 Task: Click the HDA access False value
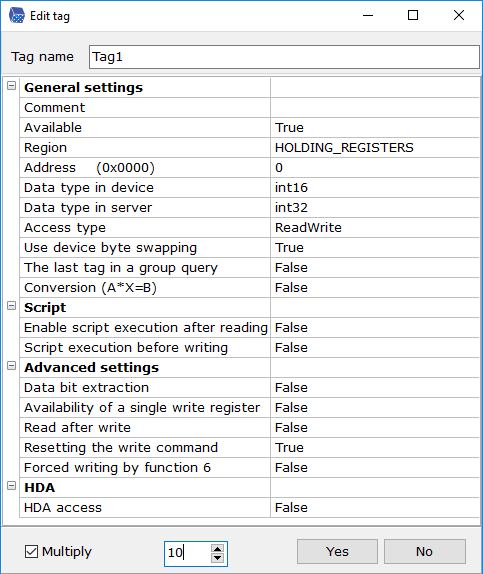pyautogui.click(x=375, y=507)
